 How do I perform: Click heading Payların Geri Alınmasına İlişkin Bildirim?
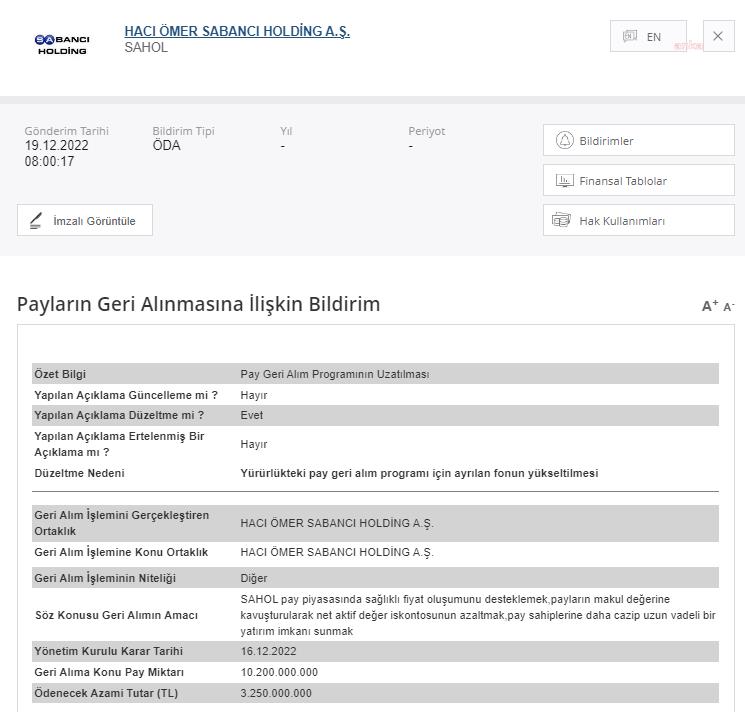(x=199, y=304)
